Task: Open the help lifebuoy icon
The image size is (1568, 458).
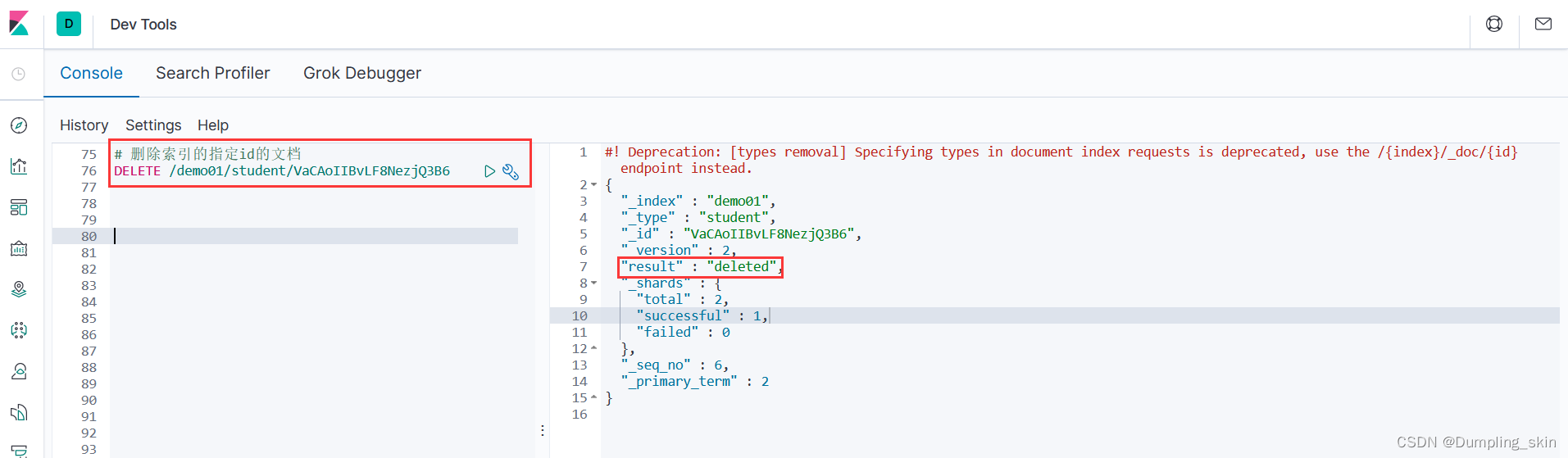Action: 1494,24
